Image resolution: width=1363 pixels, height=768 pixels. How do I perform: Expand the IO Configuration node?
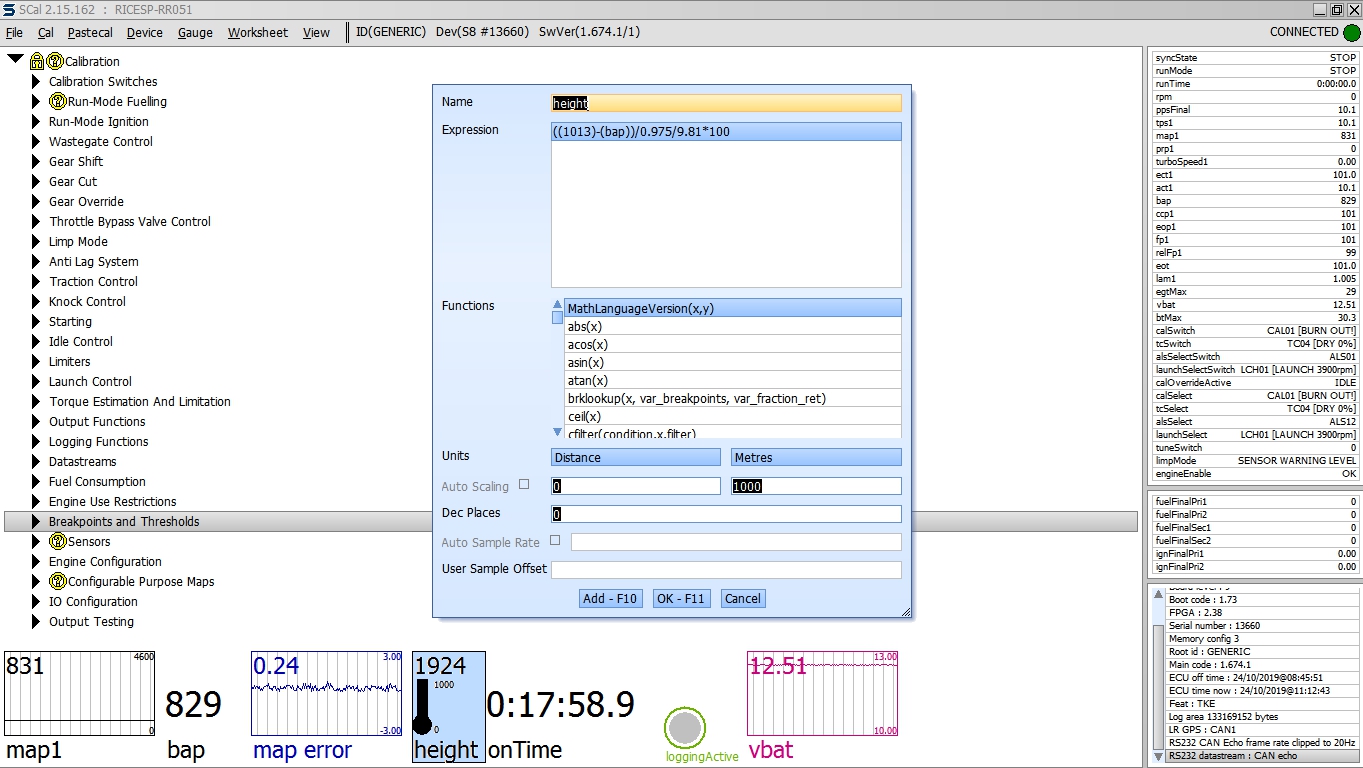36,601
